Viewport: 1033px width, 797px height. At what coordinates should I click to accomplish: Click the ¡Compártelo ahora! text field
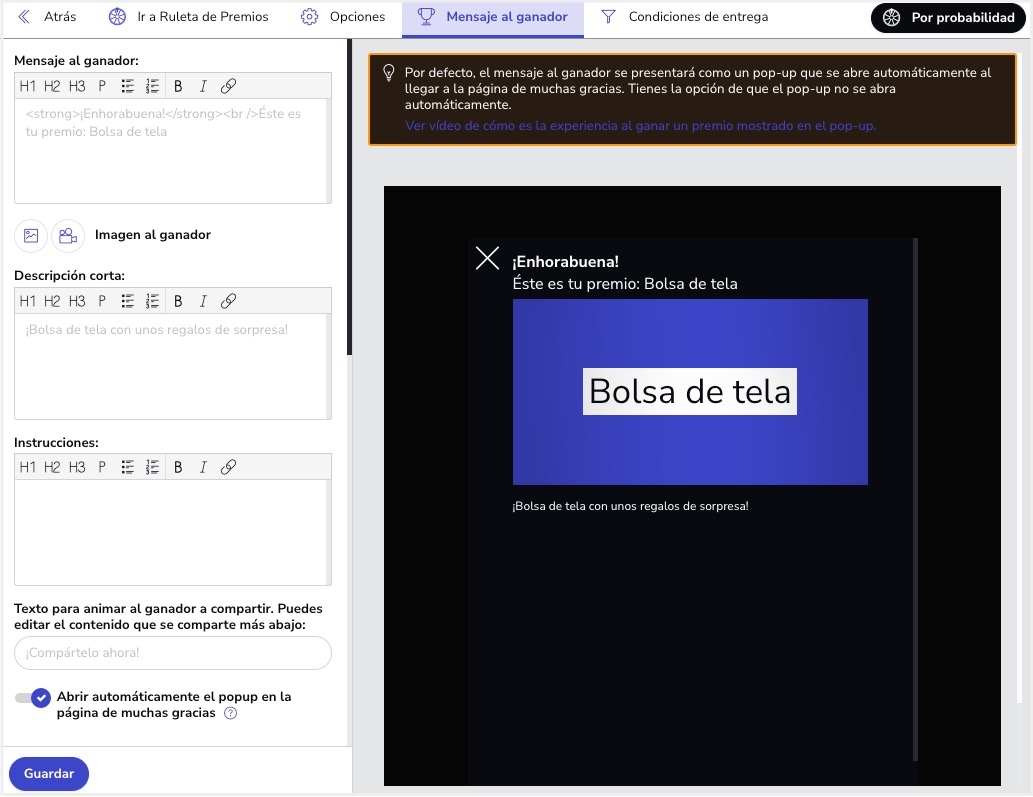172,653
